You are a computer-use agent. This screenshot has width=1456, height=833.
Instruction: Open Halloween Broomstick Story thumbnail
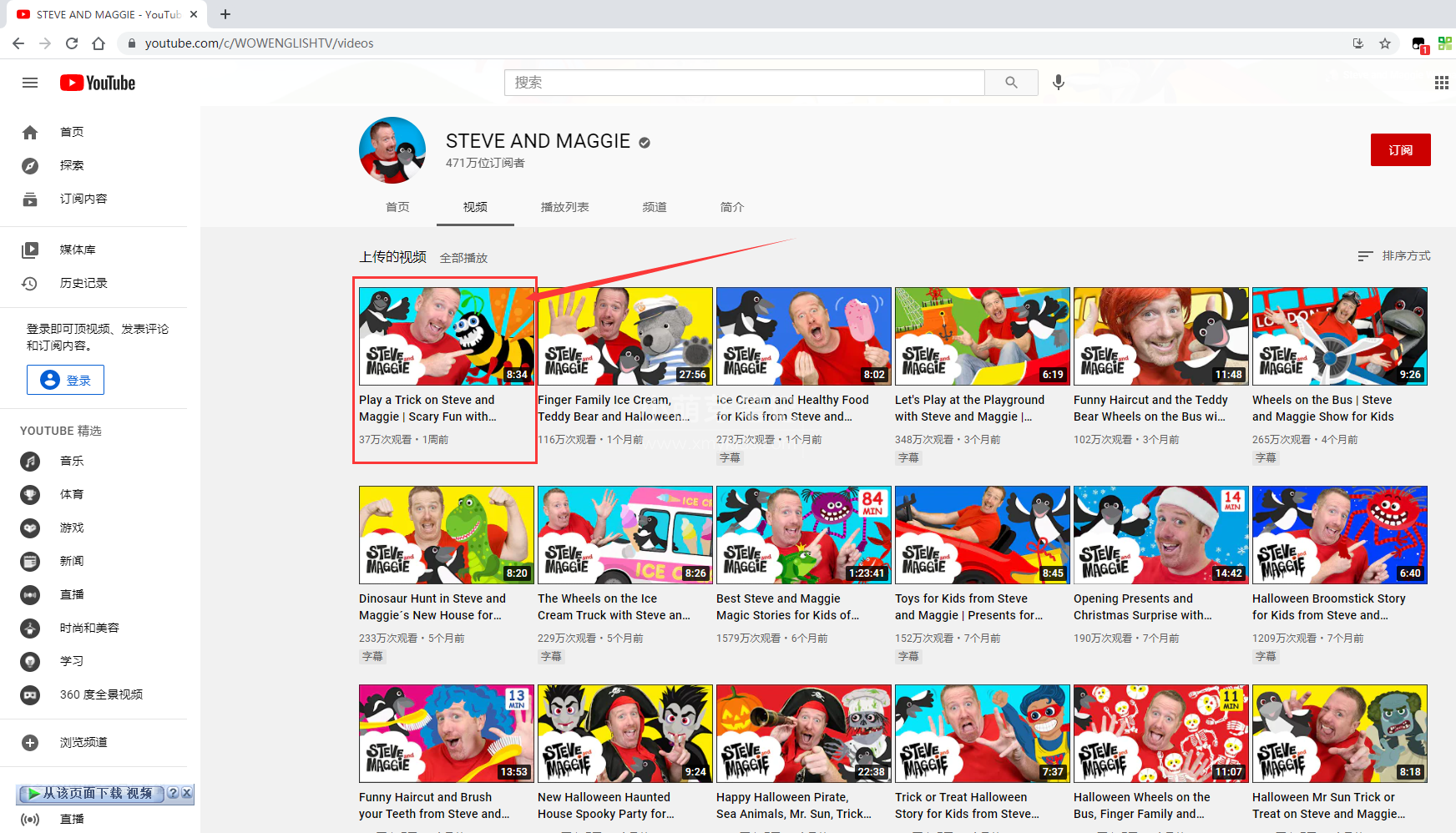click(x=1340, y=535)
